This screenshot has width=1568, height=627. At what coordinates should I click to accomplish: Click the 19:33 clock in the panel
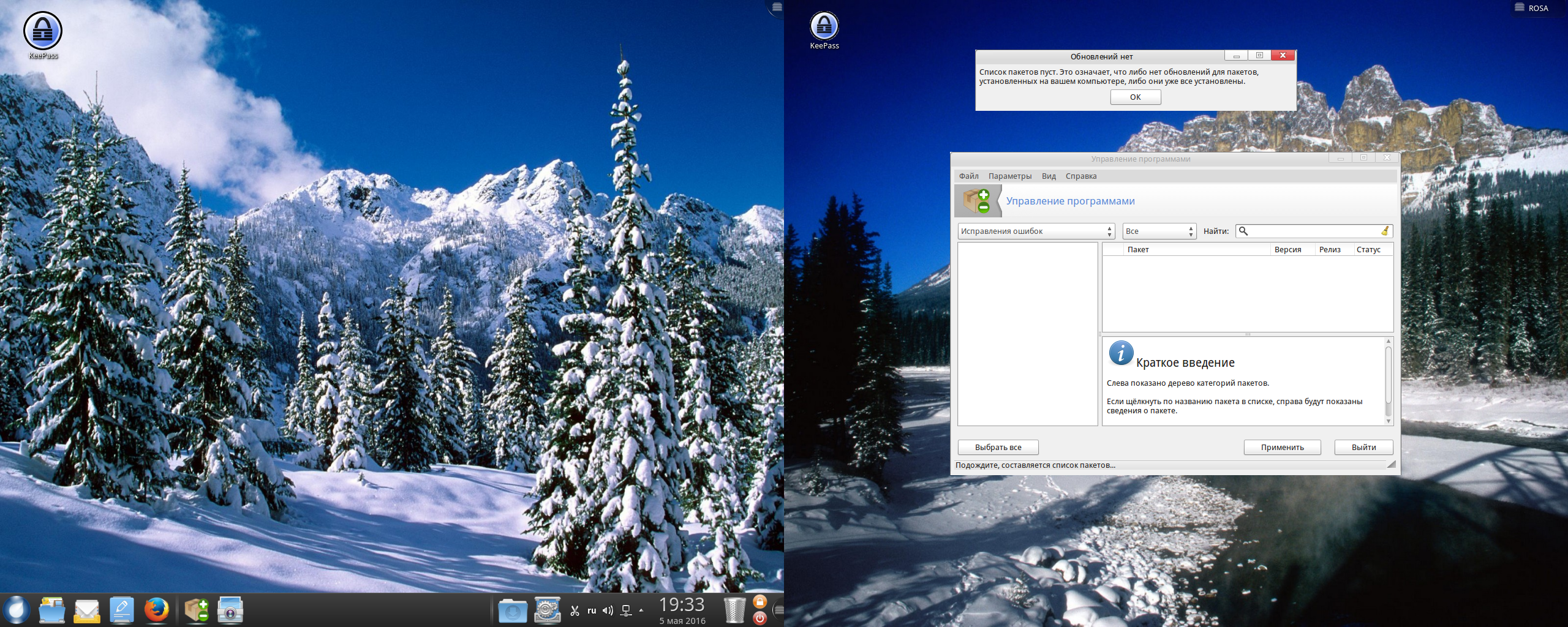click(x=682, y=604)
